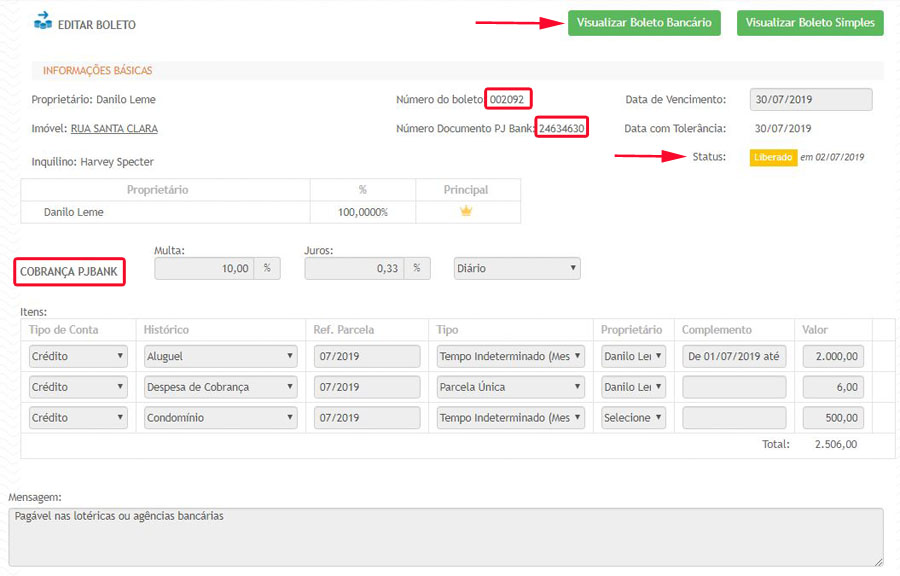
Task: Open the Selecione Proprietário dropdown
Action: tap(633, 417)
